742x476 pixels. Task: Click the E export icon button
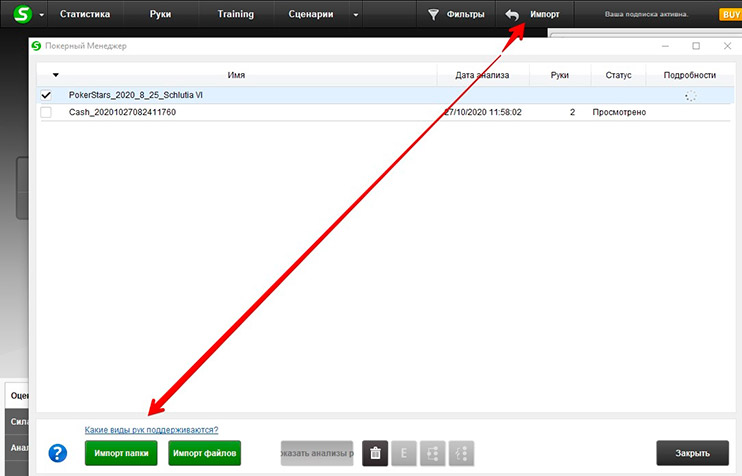pyautogui.click(x=405, y=454)
